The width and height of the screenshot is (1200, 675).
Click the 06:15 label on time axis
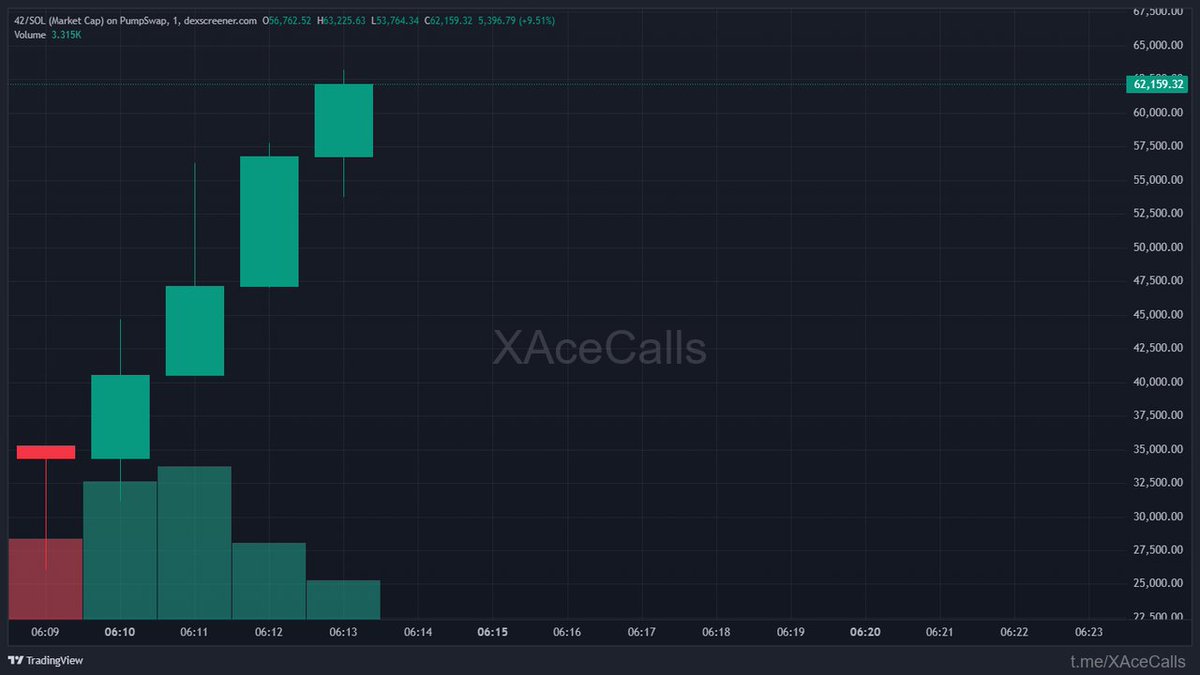[492, 632]
